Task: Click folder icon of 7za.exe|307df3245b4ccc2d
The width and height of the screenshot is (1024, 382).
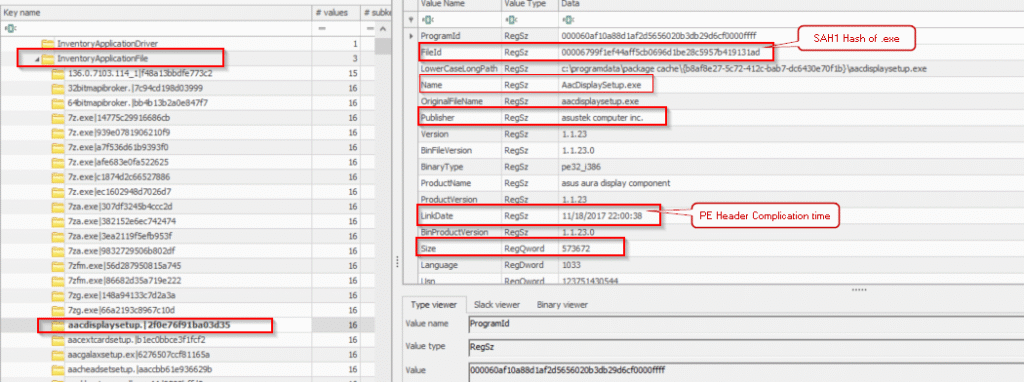Action: 57,206
